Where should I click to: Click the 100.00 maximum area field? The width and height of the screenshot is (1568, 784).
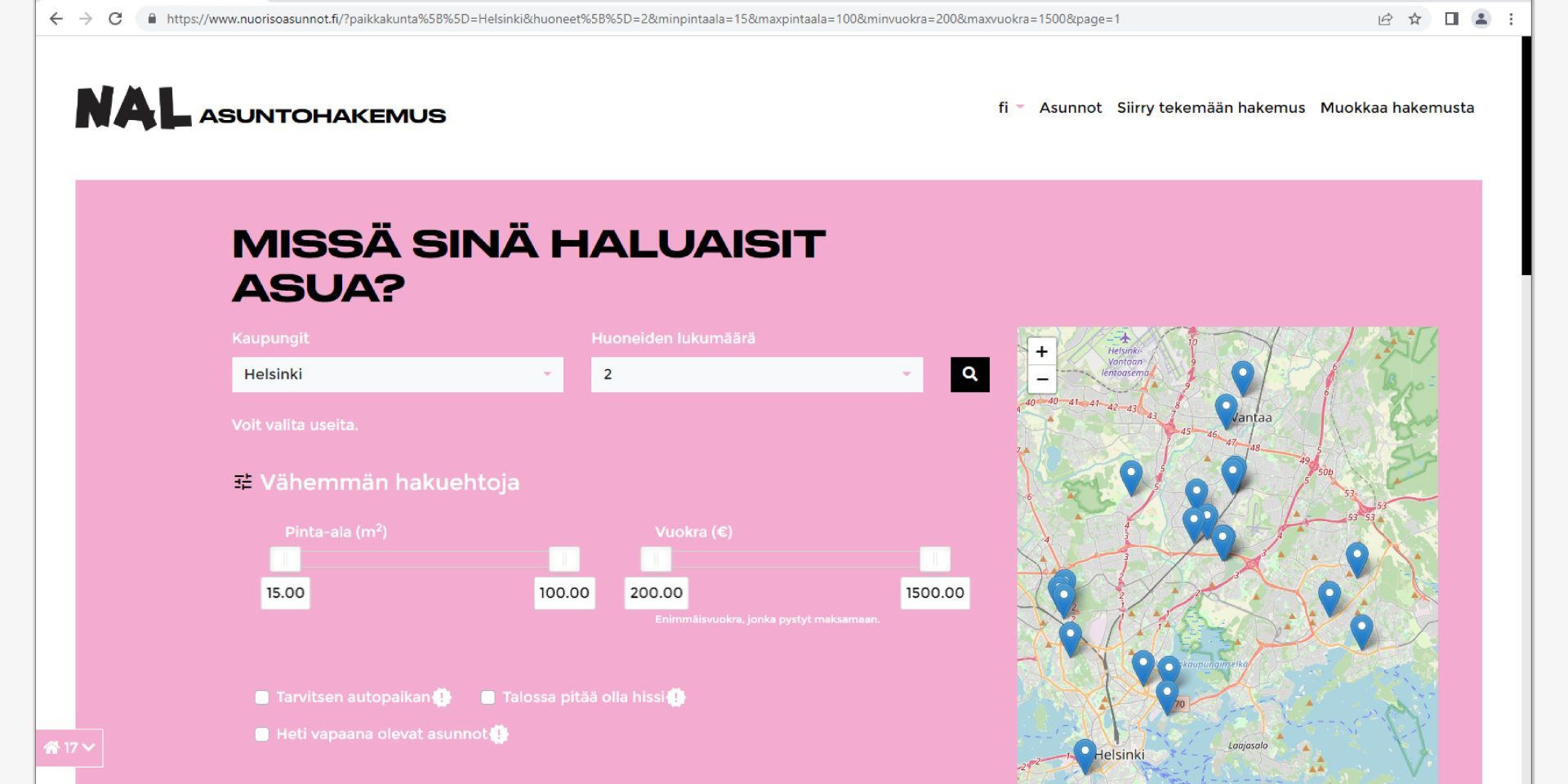click(x=564, y=593)
